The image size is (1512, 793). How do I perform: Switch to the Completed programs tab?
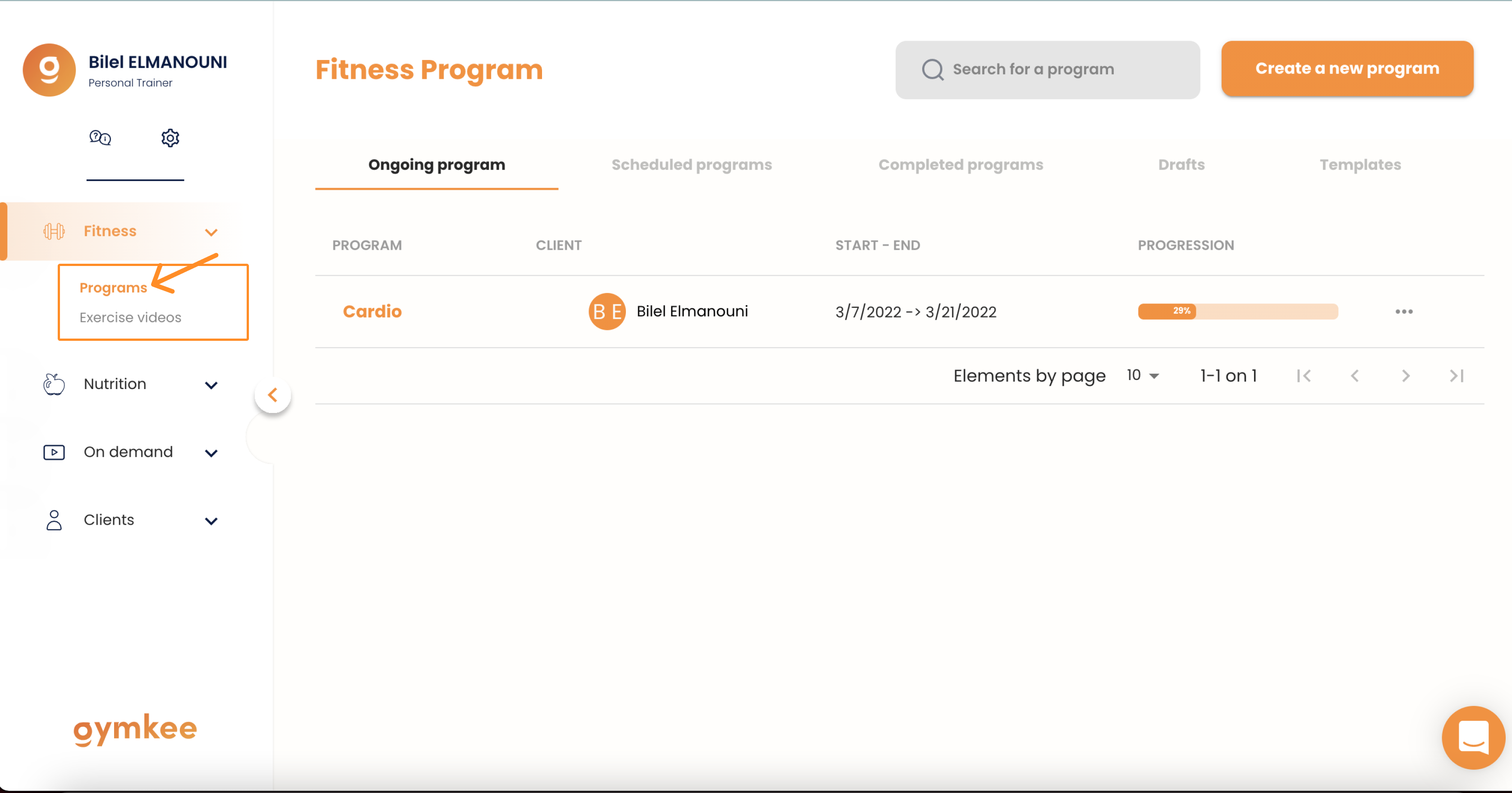tap(961, 165)
